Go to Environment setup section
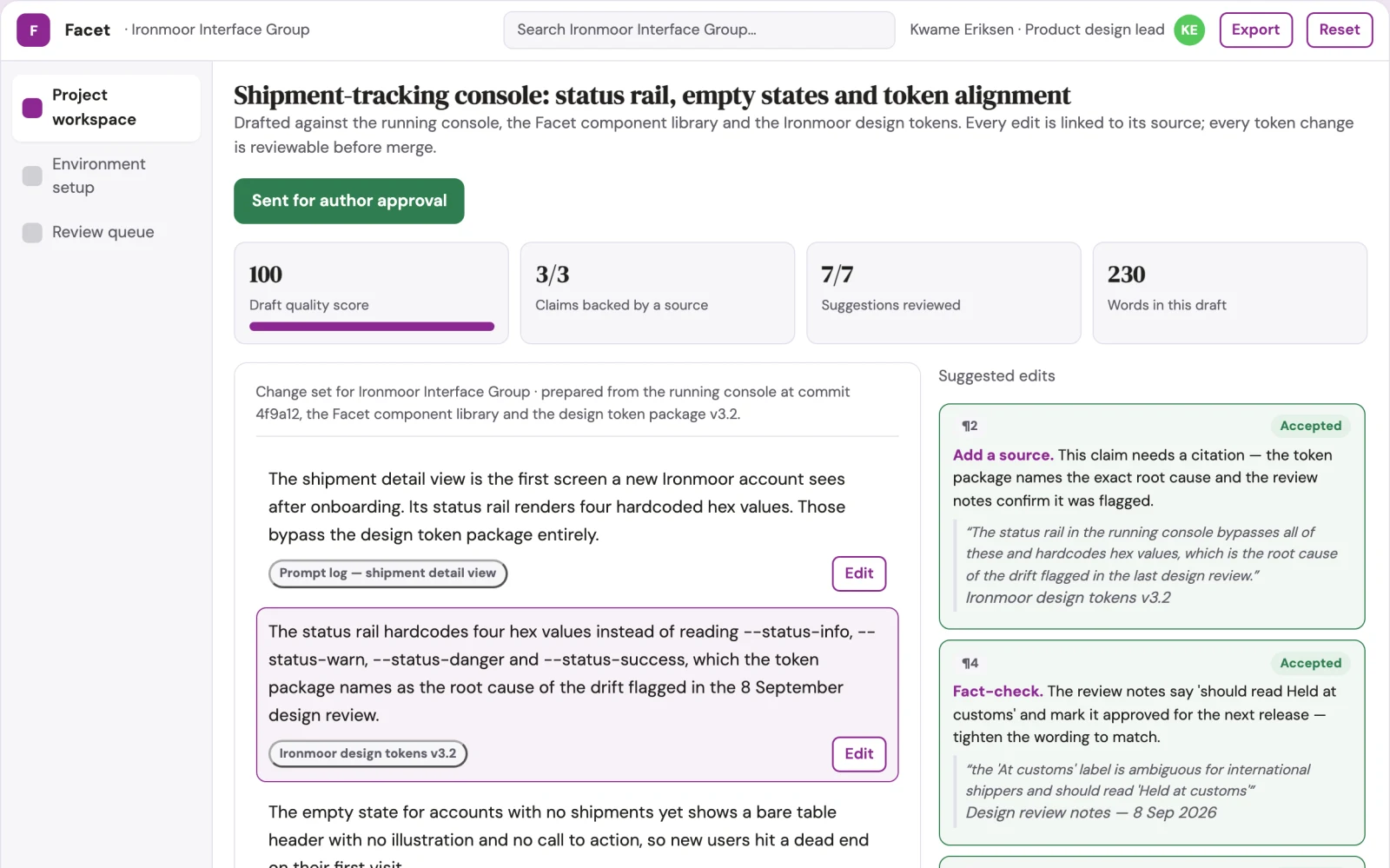The height and width of the screenshot is (868, 1390). [106, 176]
